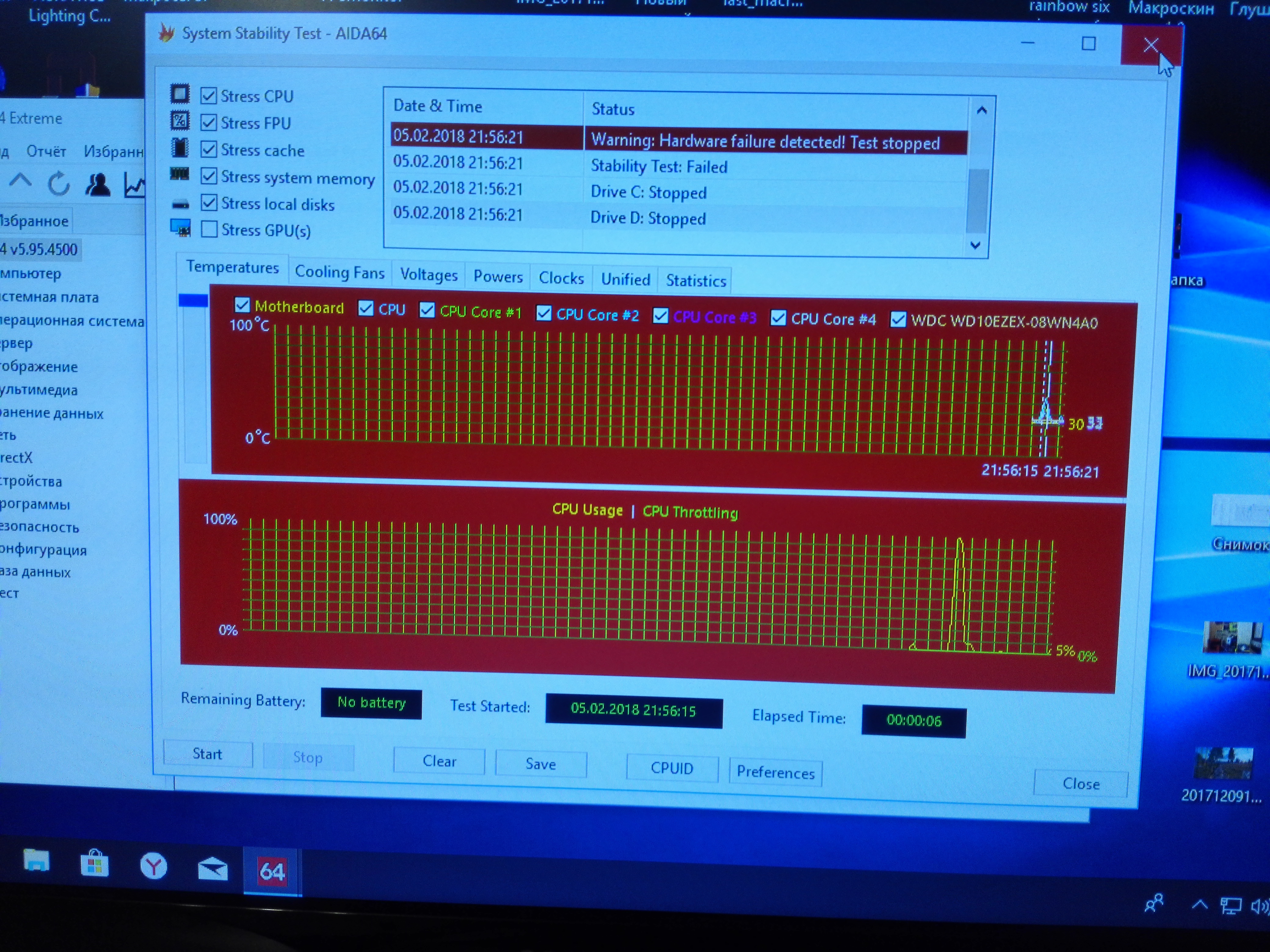
Task: Click the refresh icon in AIDA64 toolbar
Action: tap(59, 184)
